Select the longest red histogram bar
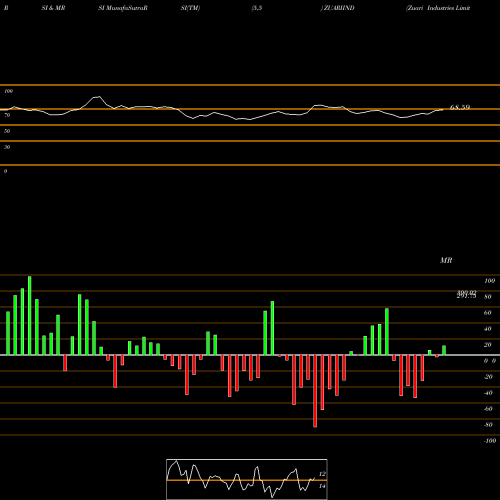This screenshot has height=500, width=500. click(x=315, y=391)
